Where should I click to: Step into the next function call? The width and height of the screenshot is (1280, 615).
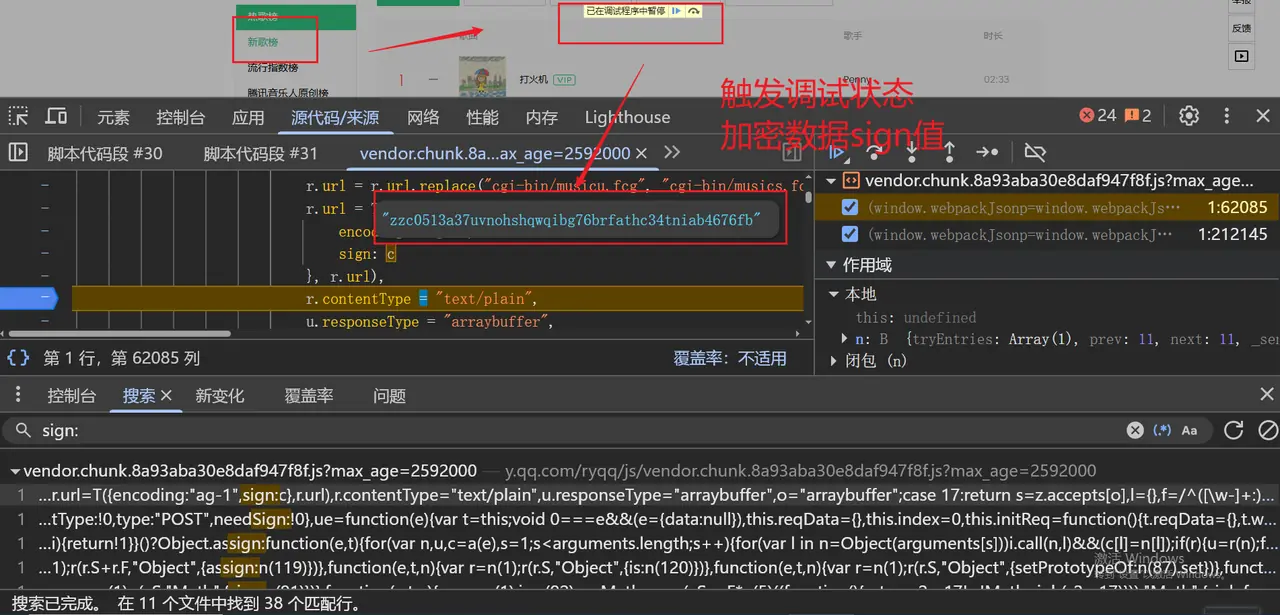pos(912,153)
